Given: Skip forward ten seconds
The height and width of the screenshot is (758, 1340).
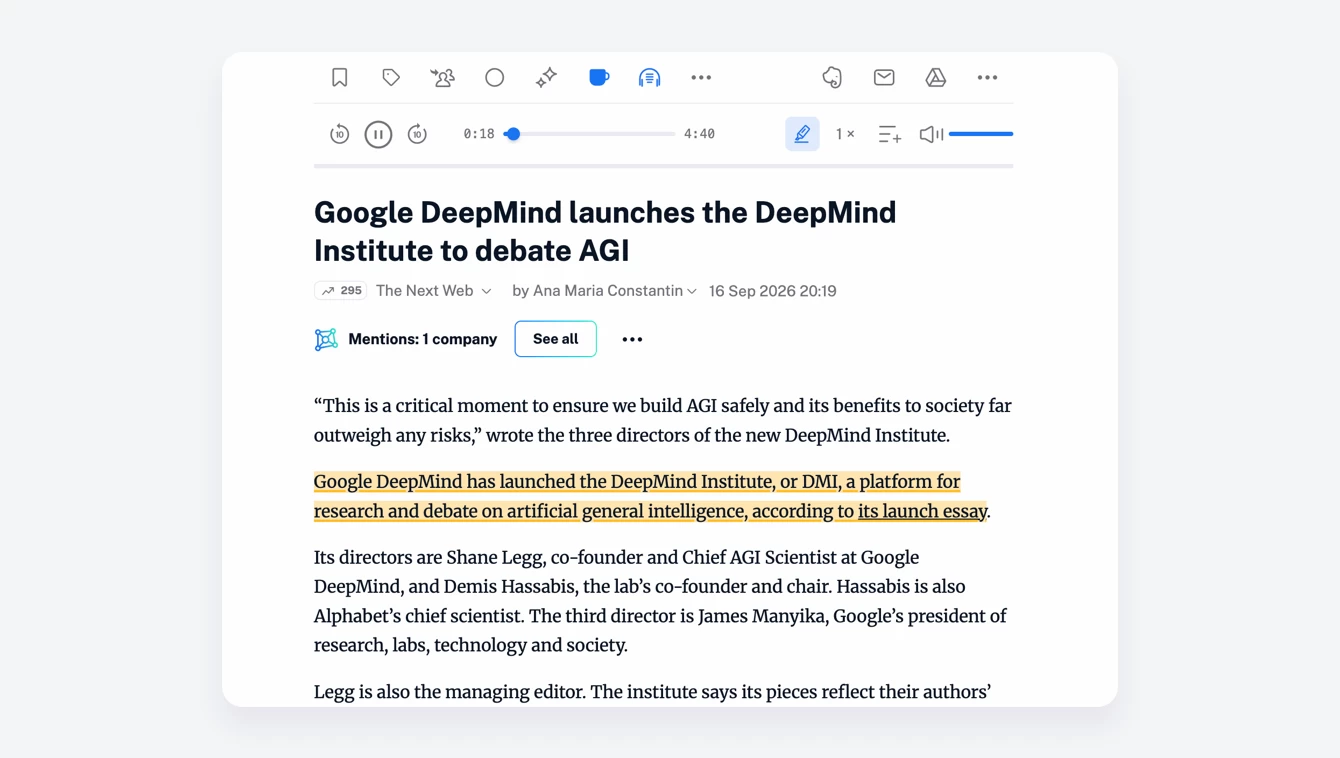Looking at the screenshot, I should (x=417, y=134).
